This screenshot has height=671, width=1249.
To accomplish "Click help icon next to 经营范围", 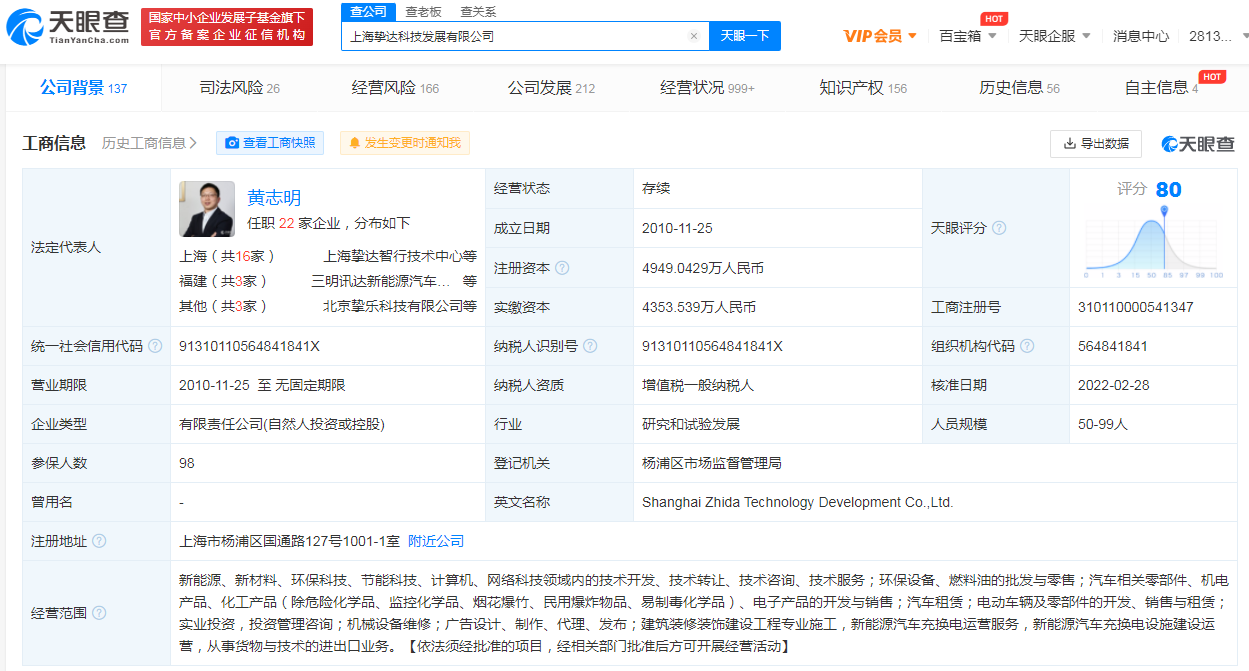I will tap(99, 613).
